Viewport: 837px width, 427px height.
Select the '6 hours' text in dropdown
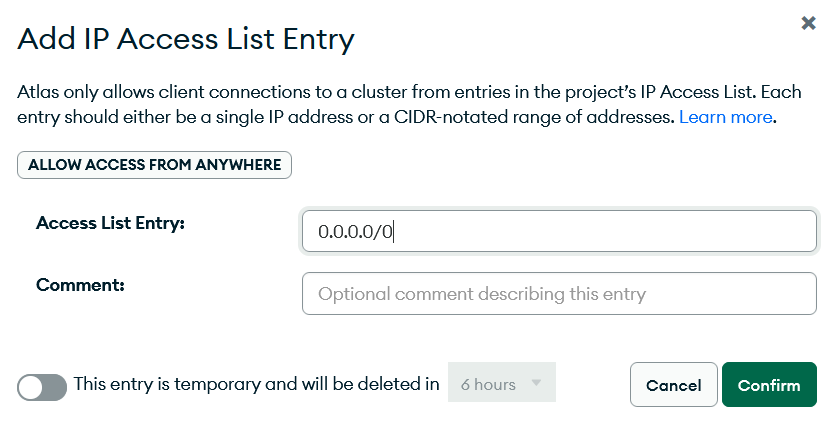[x=488, y=384]
